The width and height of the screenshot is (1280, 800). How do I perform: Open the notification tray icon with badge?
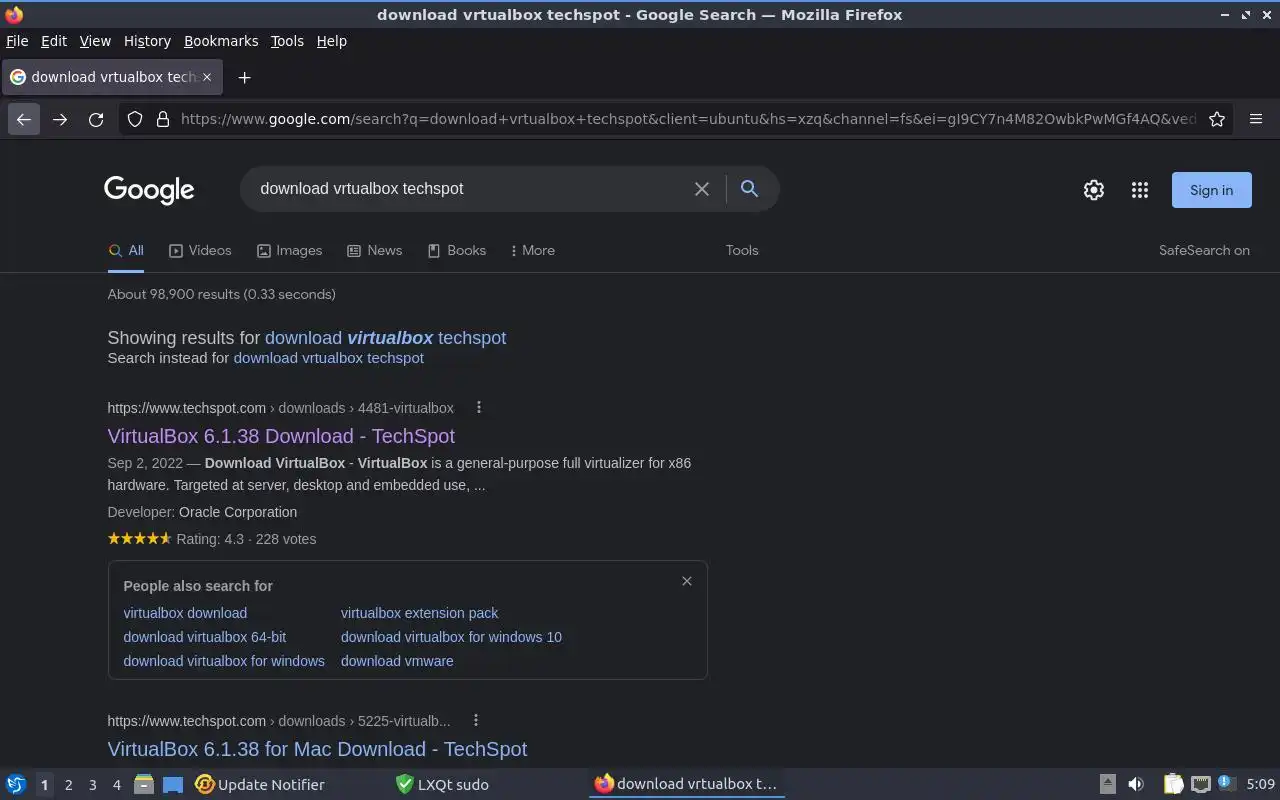click(1226, 784)
